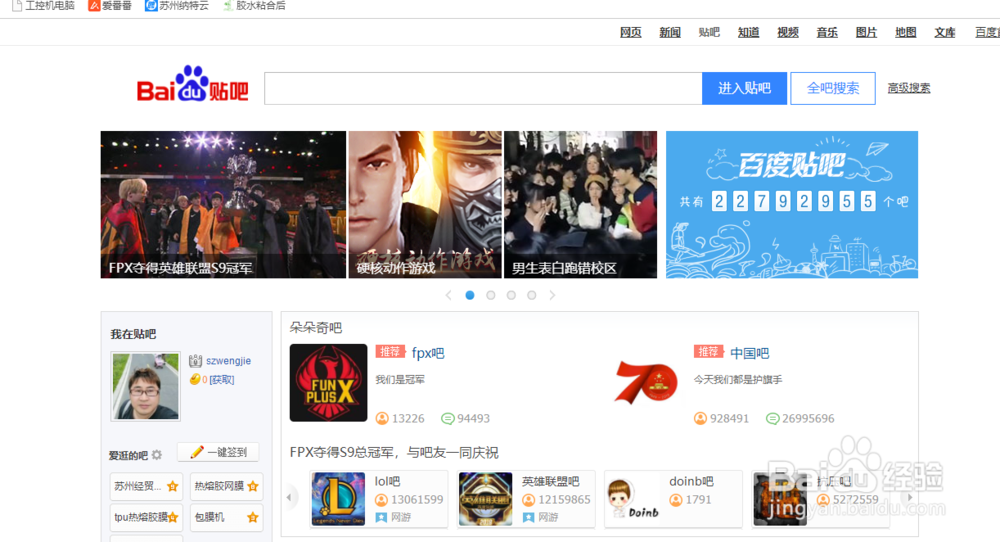Open the lol吧 link
The height and width of the screenshot is (542, 1000).
pos(388,481)
